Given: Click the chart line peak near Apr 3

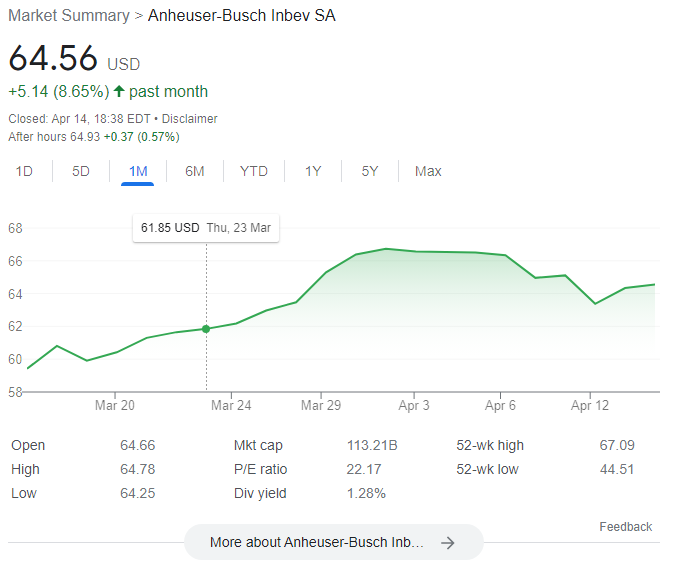Looking at the screenshot, I should pos(386,249).
